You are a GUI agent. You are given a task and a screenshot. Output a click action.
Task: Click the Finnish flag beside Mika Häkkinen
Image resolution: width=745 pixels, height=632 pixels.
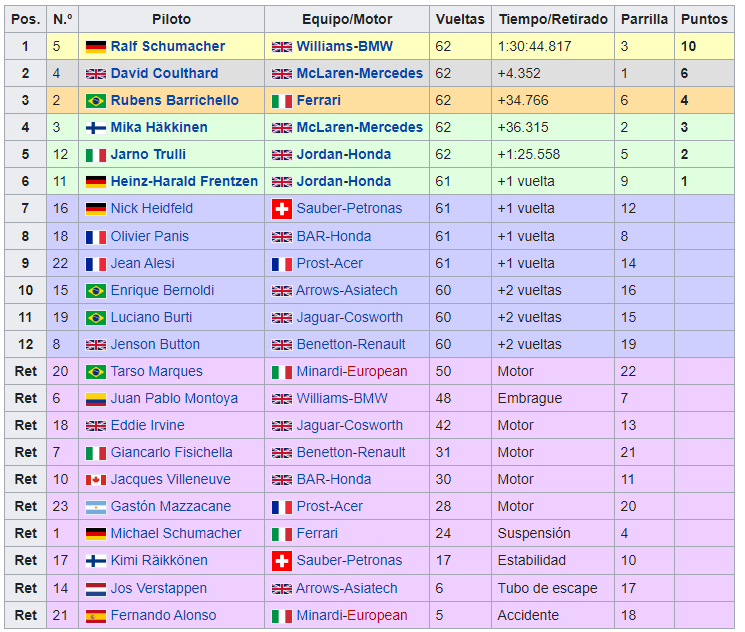pyautogui.click(x=96, y=128)
